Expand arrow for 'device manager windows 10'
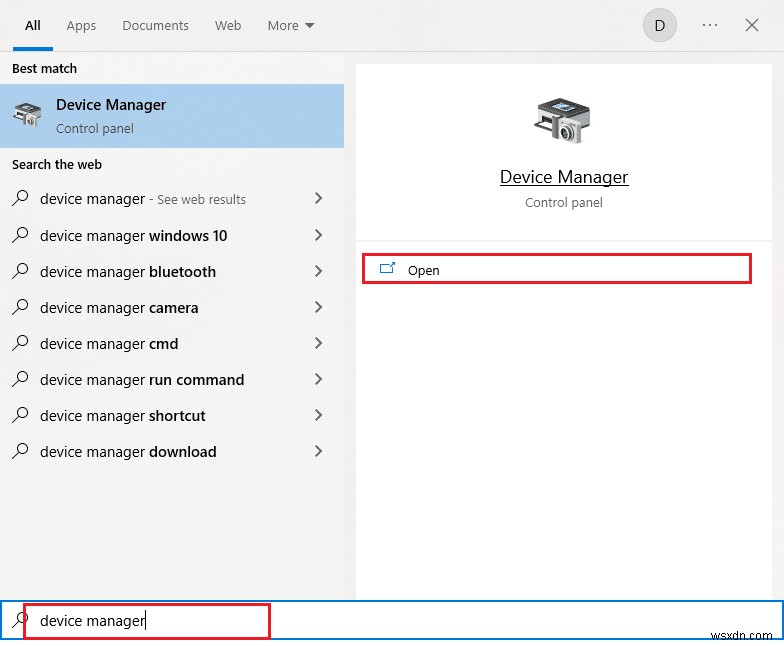Image resolution: width=784 pixels, height=646 pixels. click(x=318, y=235)
